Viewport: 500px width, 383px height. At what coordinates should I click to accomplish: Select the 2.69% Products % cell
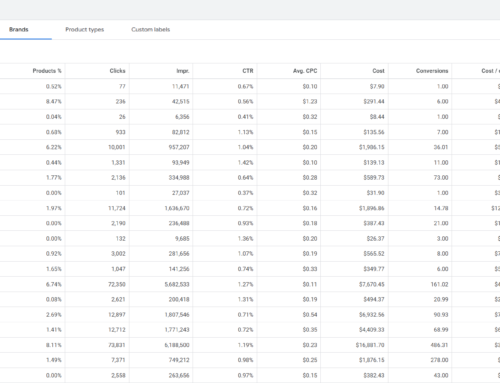point(54,314)
